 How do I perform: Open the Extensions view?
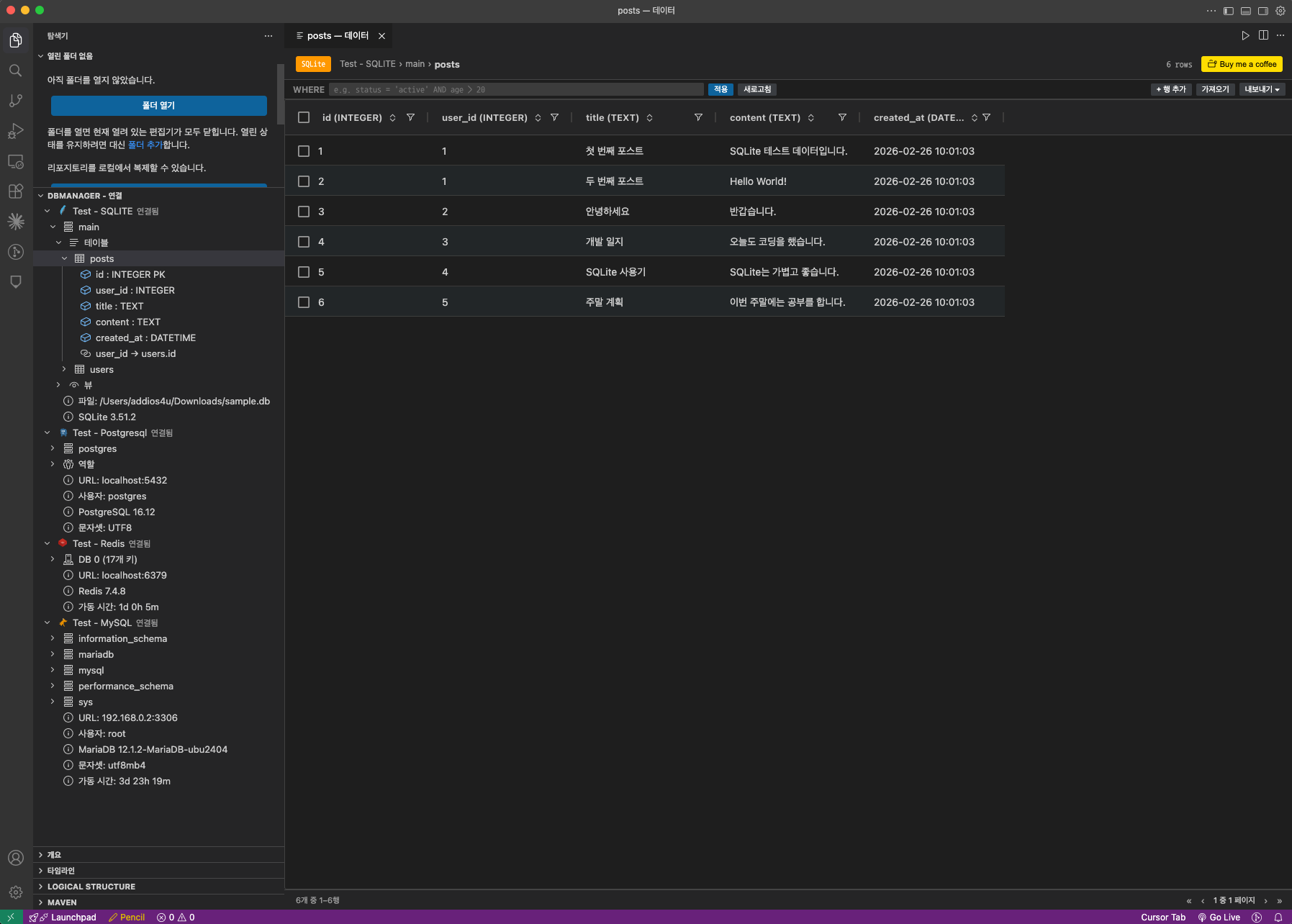(x=16, y=191)
